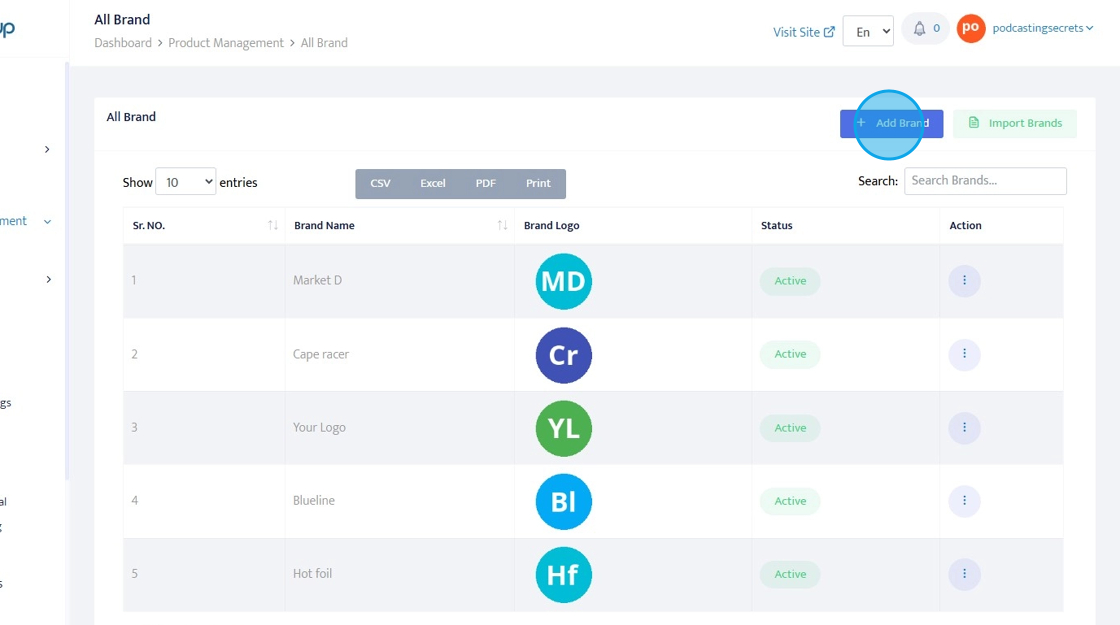Open action menu for Hot foil

[964, 574]
